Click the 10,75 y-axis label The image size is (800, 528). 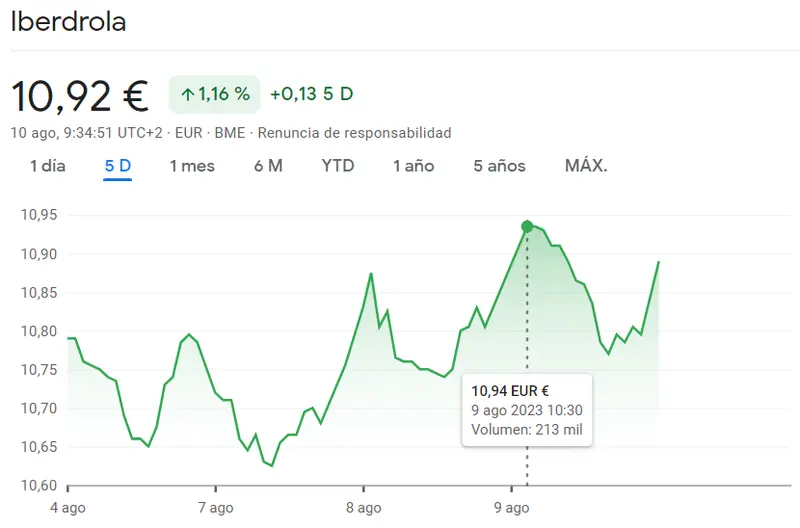click(39, 370)
